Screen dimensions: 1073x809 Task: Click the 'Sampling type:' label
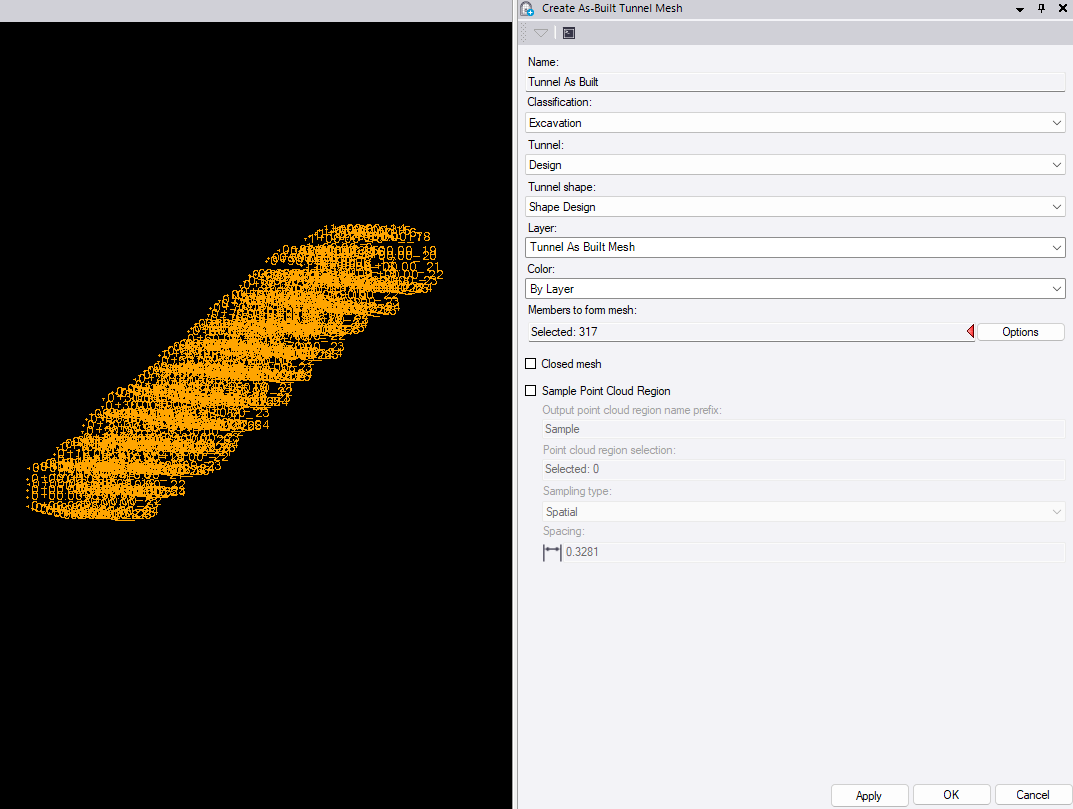point(577,491)
